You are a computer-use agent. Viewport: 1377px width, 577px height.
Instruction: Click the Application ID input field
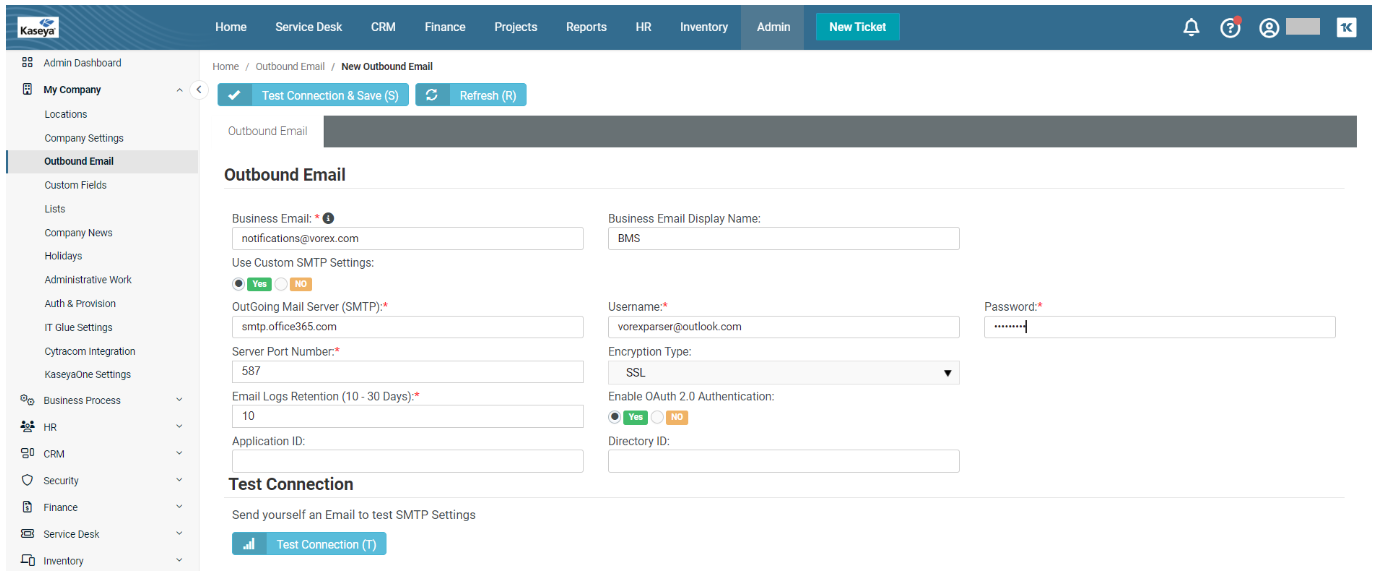(407, 461)
